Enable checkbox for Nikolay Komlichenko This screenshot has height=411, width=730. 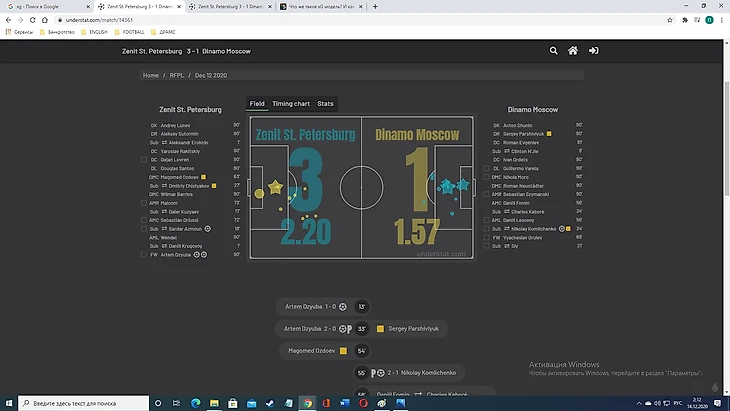486,229
